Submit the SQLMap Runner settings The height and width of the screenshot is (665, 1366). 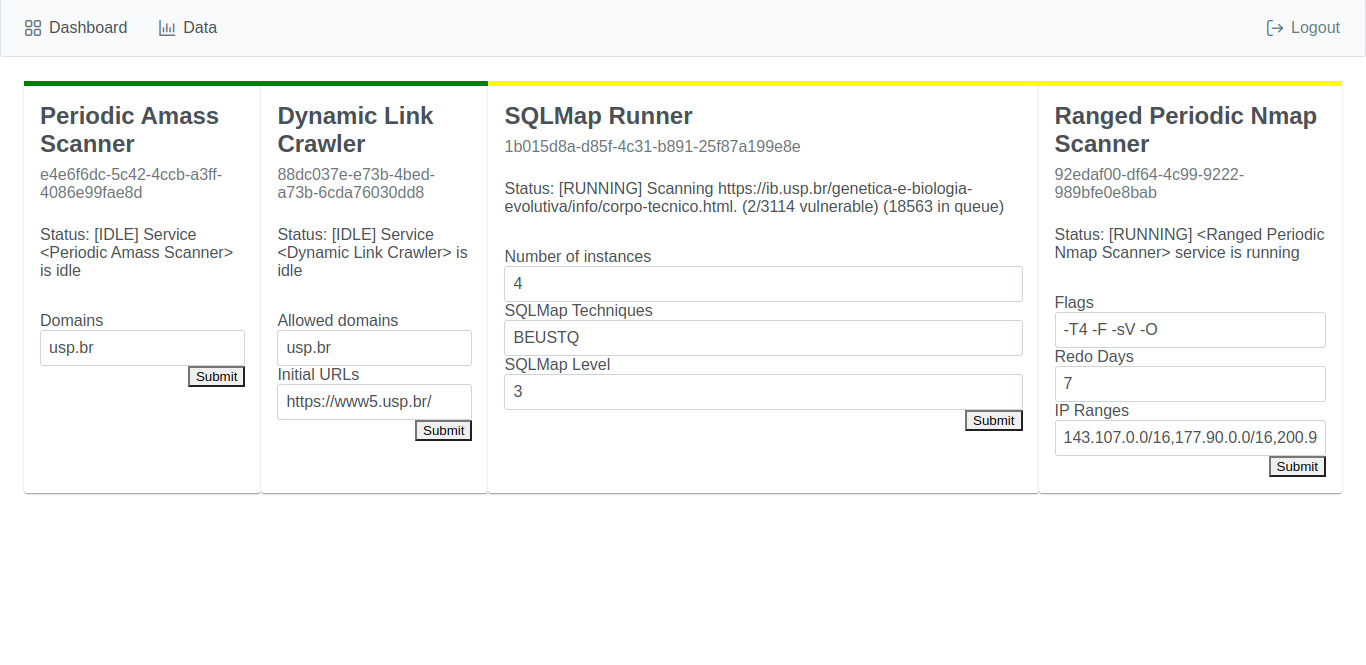point(994,420)
